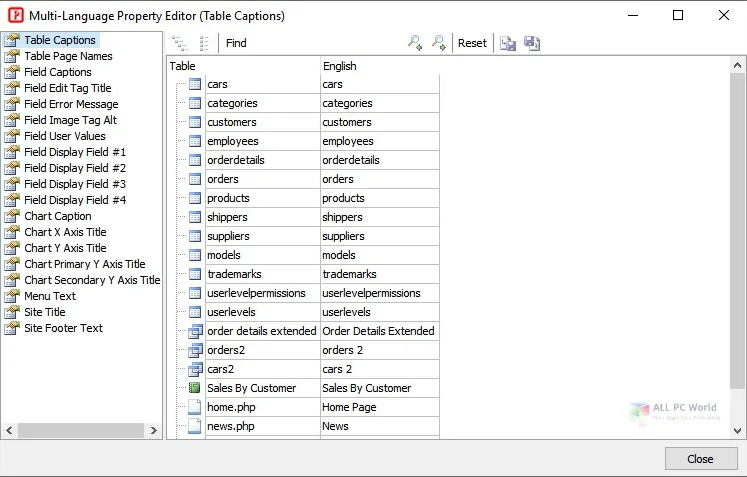Screen dimensions: 747x477
Task: Click the cars2 view icon
Action: [x=195, y=369]
